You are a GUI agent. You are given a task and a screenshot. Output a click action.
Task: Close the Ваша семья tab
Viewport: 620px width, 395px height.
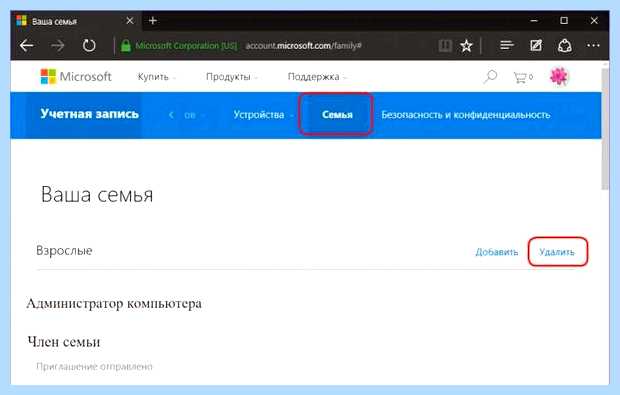[129, 21]
